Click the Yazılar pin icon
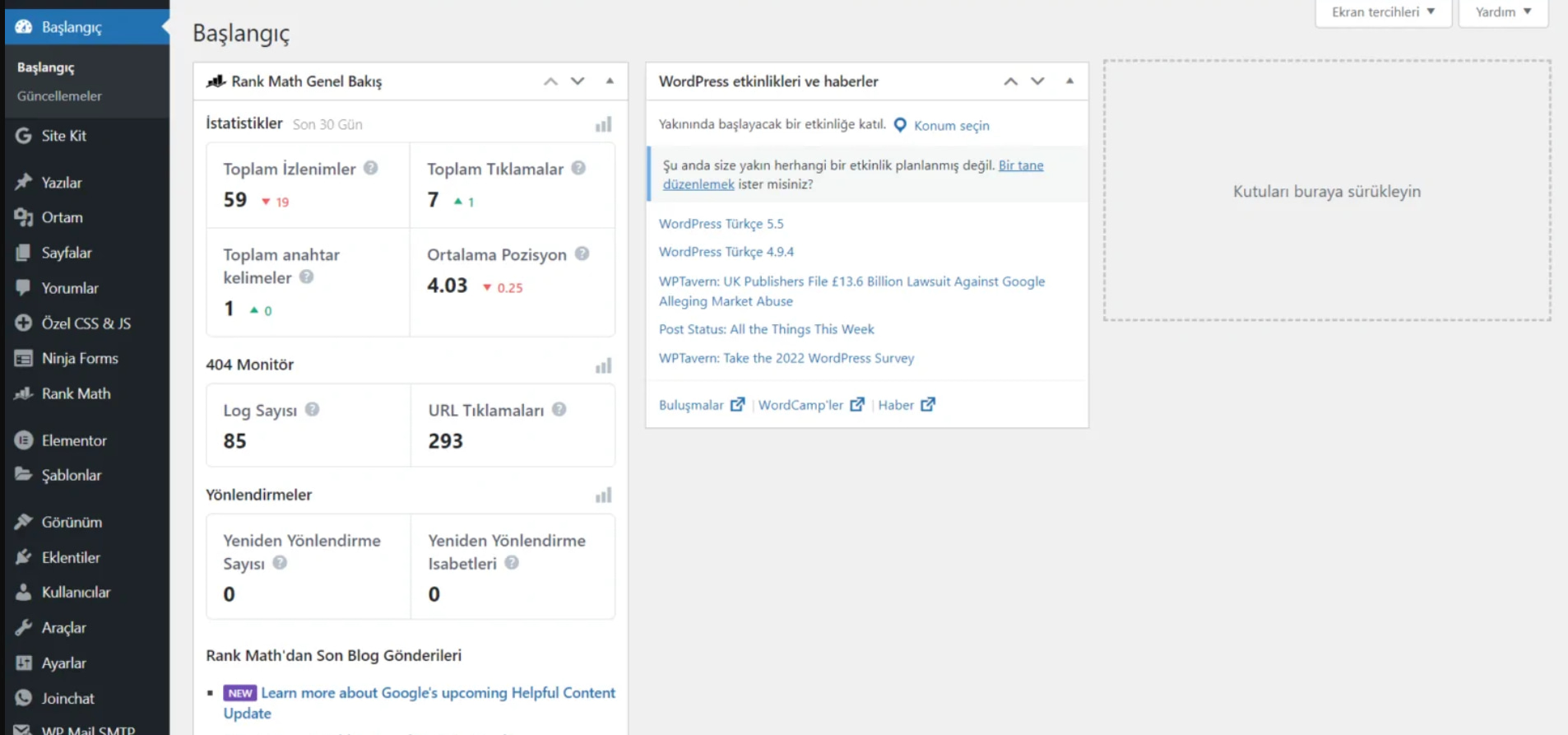The image size is (1568, 735). 24,183
